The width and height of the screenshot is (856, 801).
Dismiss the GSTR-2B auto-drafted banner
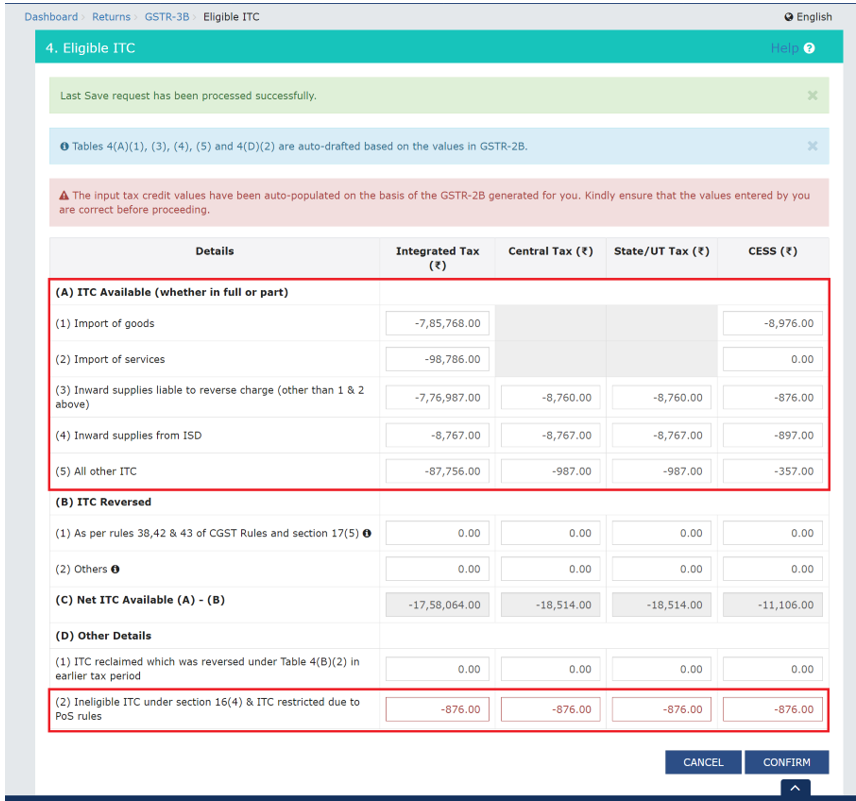[x=812, y=145]
